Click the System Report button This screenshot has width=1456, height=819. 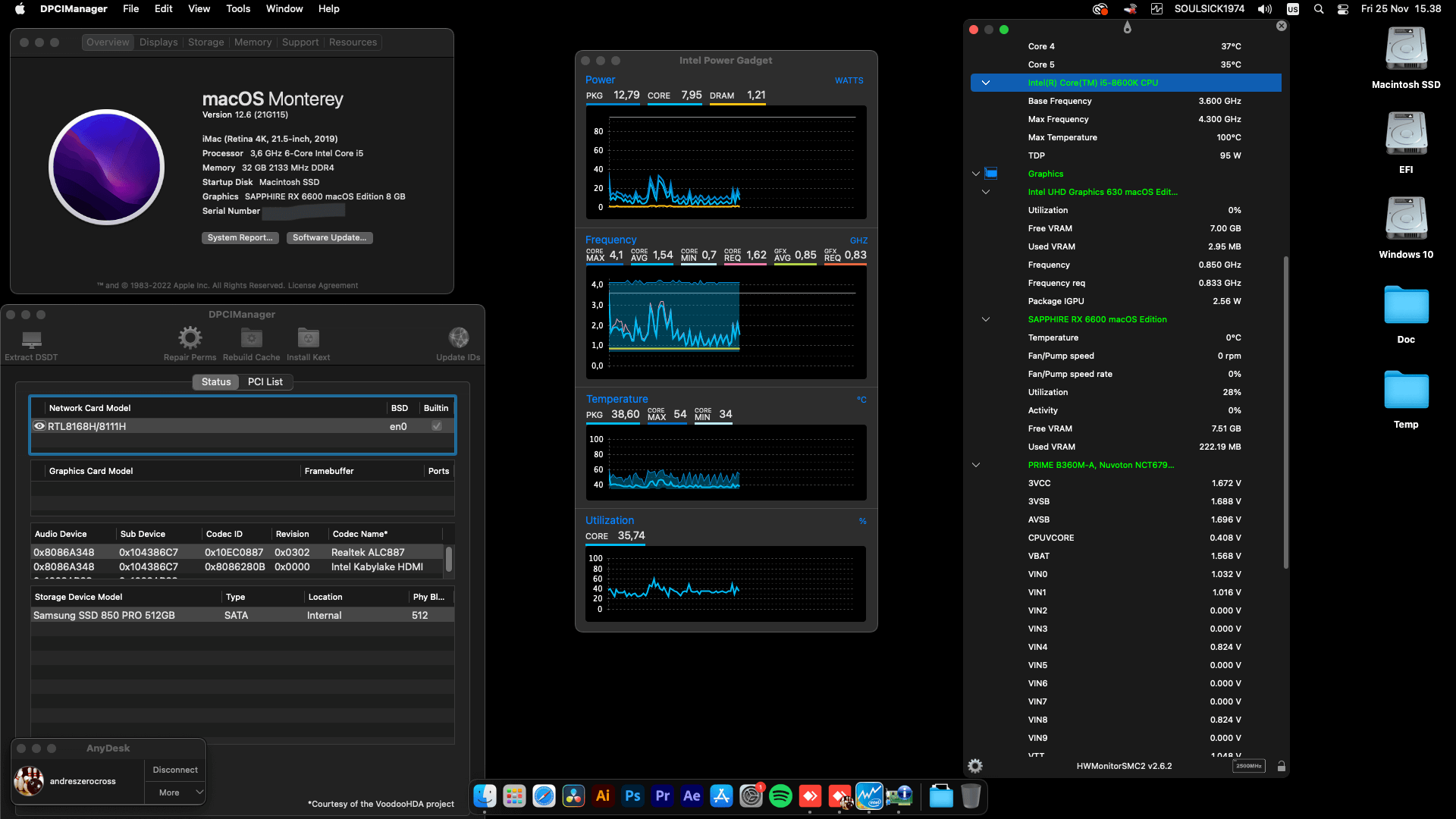240,238
